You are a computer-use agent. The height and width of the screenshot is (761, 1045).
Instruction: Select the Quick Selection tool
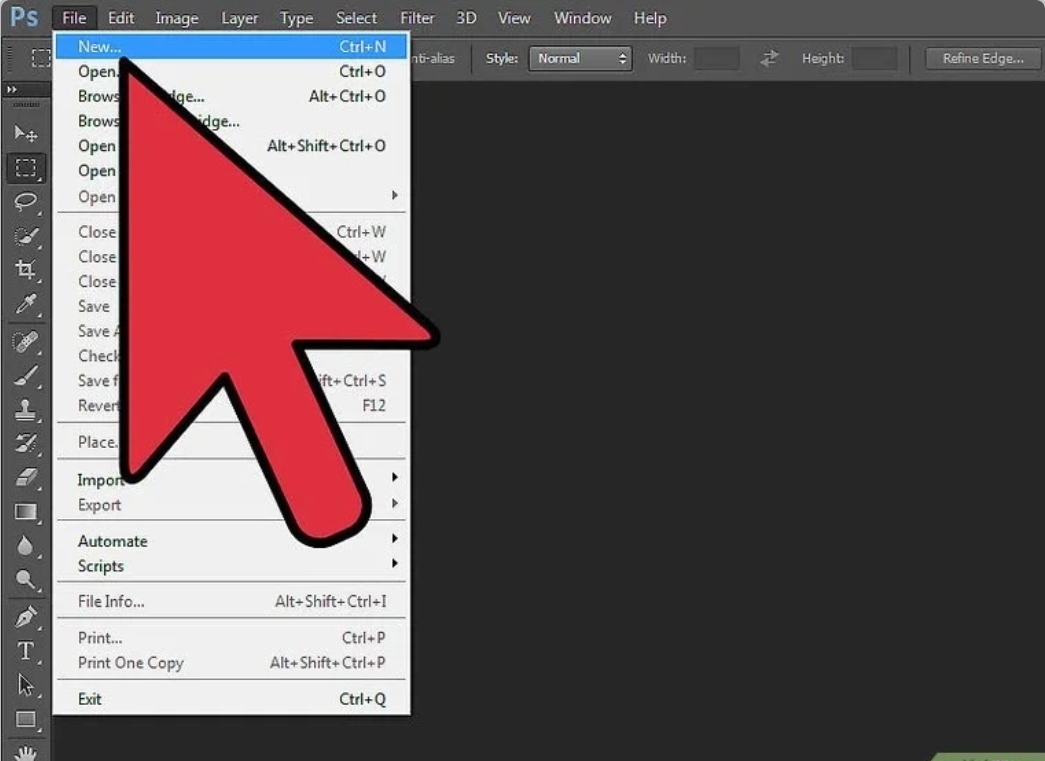pyautogui.click(x=25, y=236)
